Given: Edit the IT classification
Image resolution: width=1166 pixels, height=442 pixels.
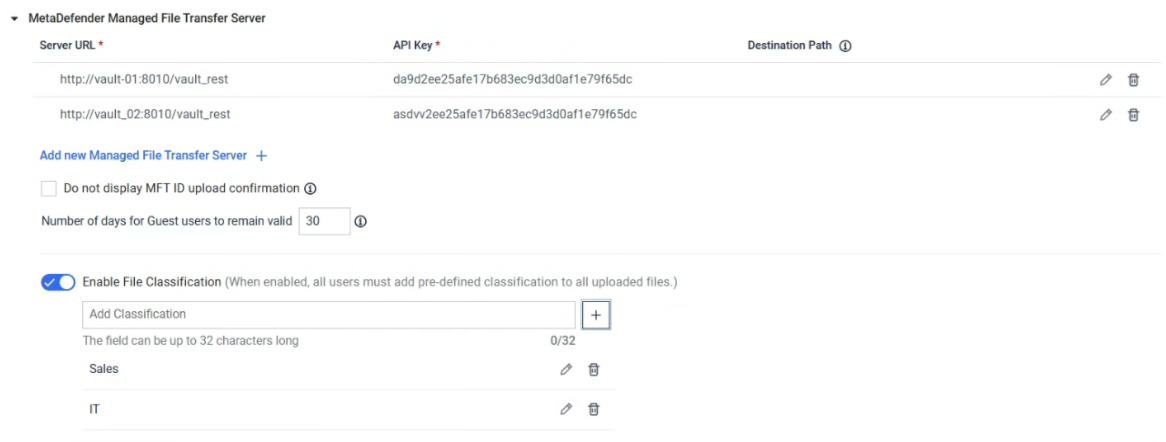Looking at the screenshot, I should point(566,409).
